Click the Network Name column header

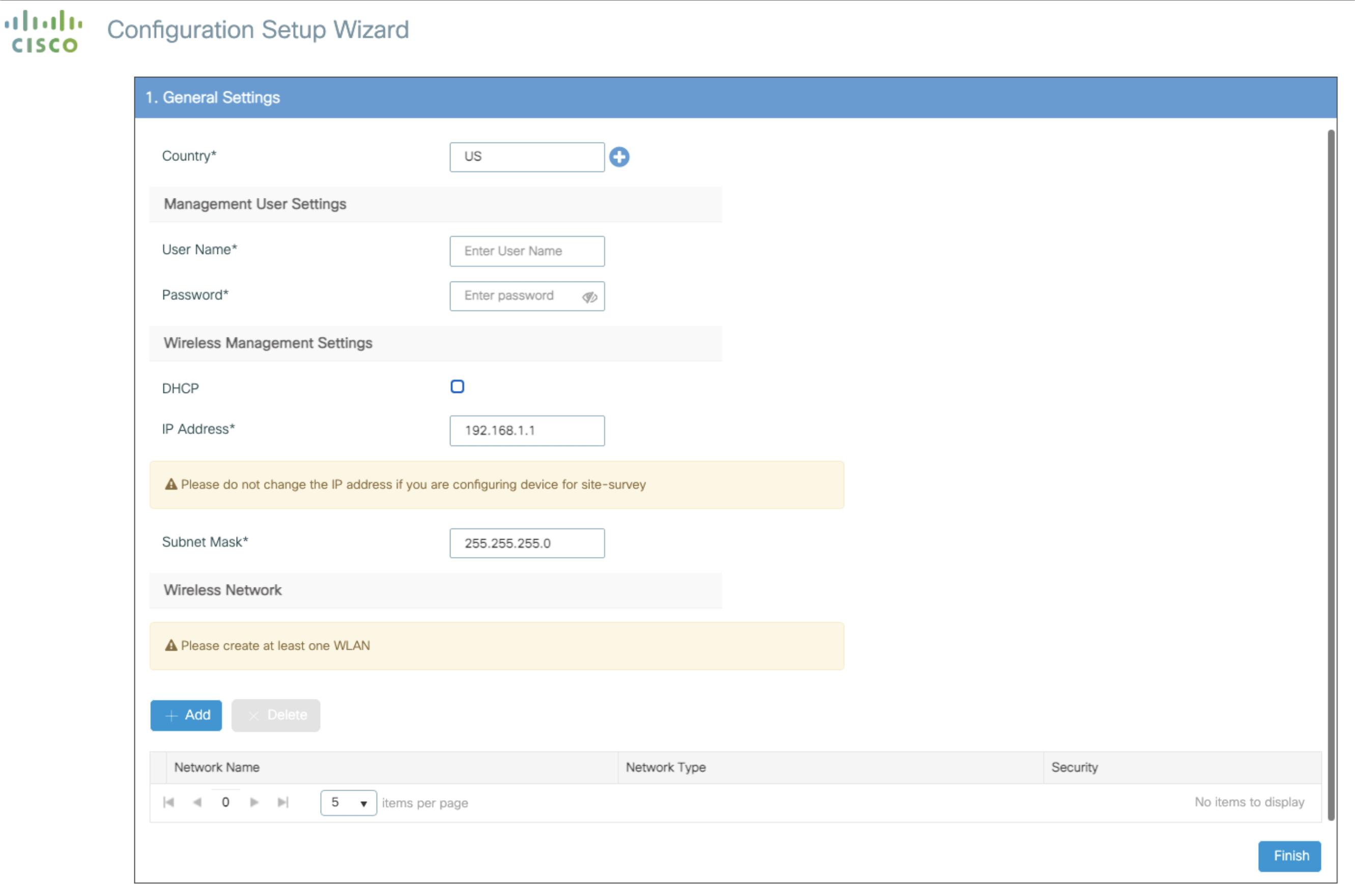coord(216,767)
